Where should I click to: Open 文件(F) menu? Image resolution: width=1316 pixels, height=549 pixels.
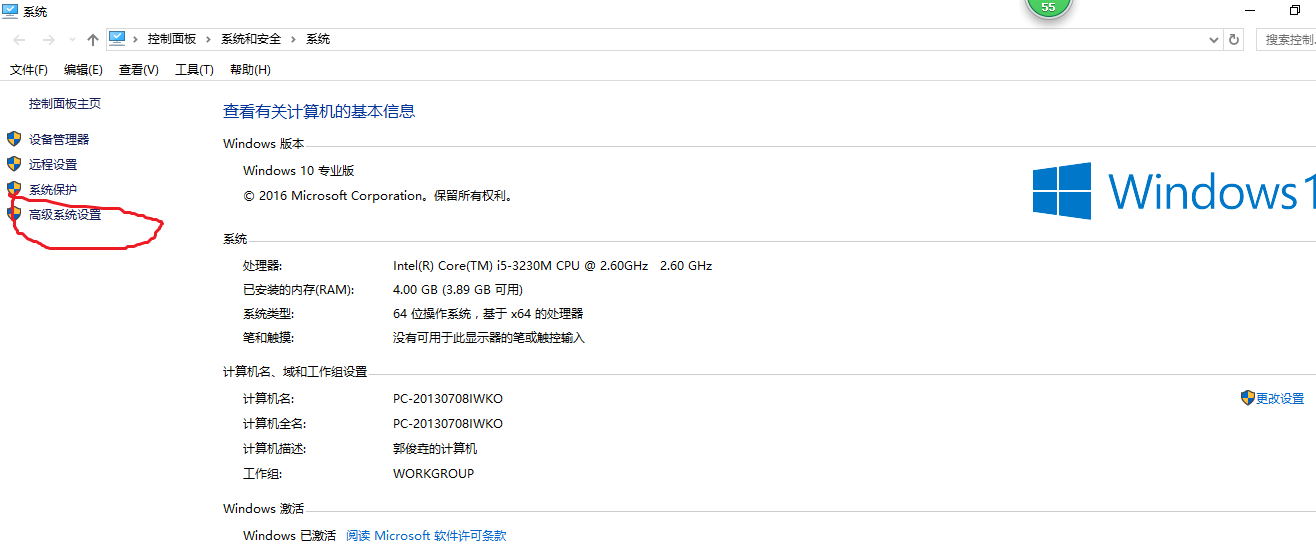[29, 69]
